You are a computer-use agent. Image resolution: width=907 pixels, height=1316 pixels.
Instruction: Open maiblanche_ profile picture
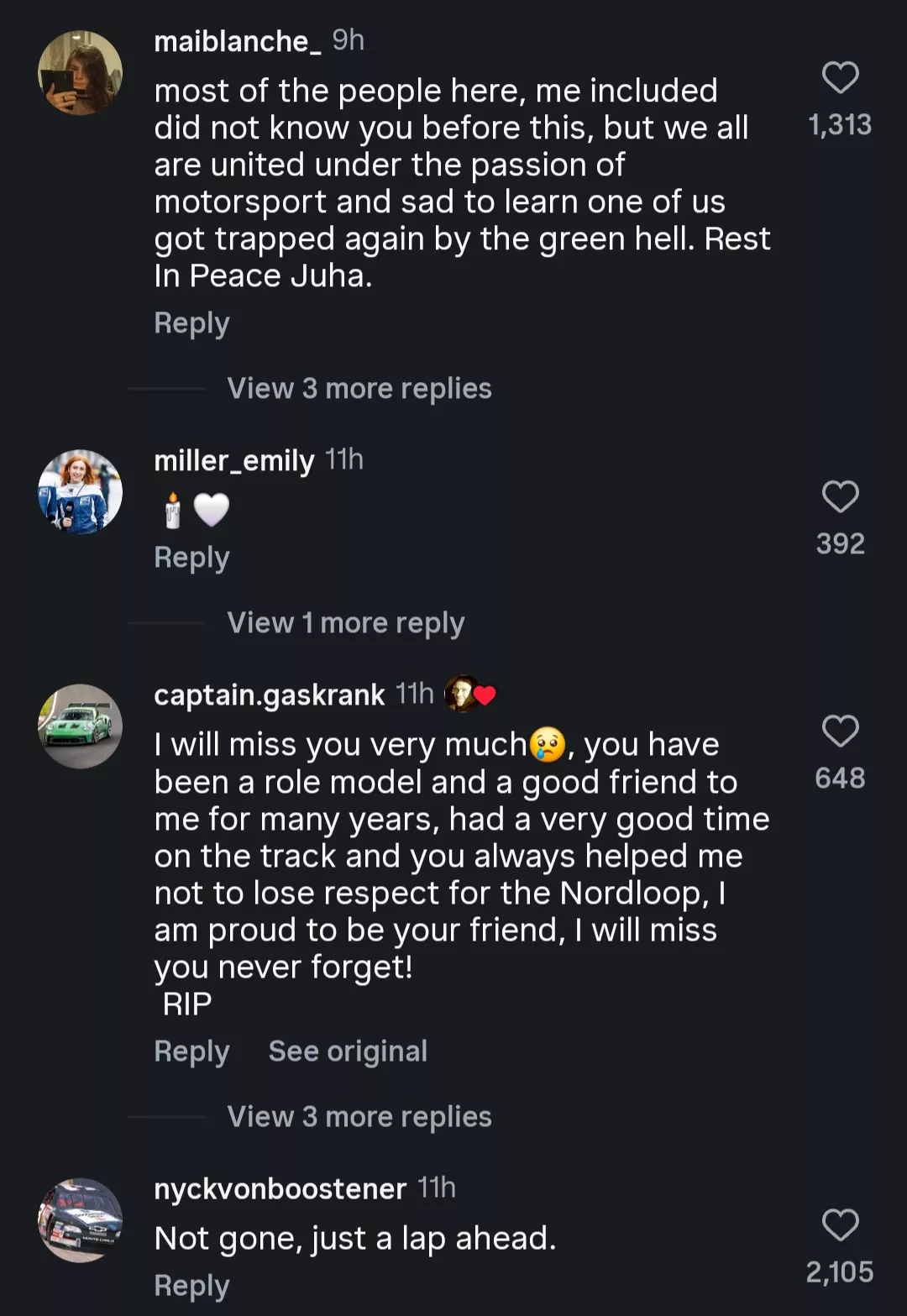tap(80, 73)
